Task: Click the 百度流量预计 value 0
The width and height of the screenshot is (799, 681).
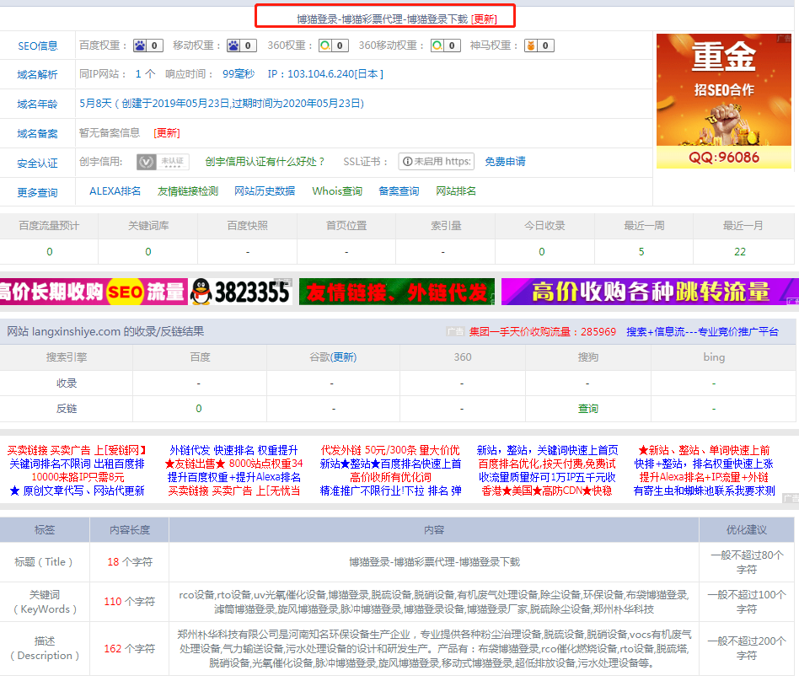Action: pyautogui.click(x=49, y=252)
